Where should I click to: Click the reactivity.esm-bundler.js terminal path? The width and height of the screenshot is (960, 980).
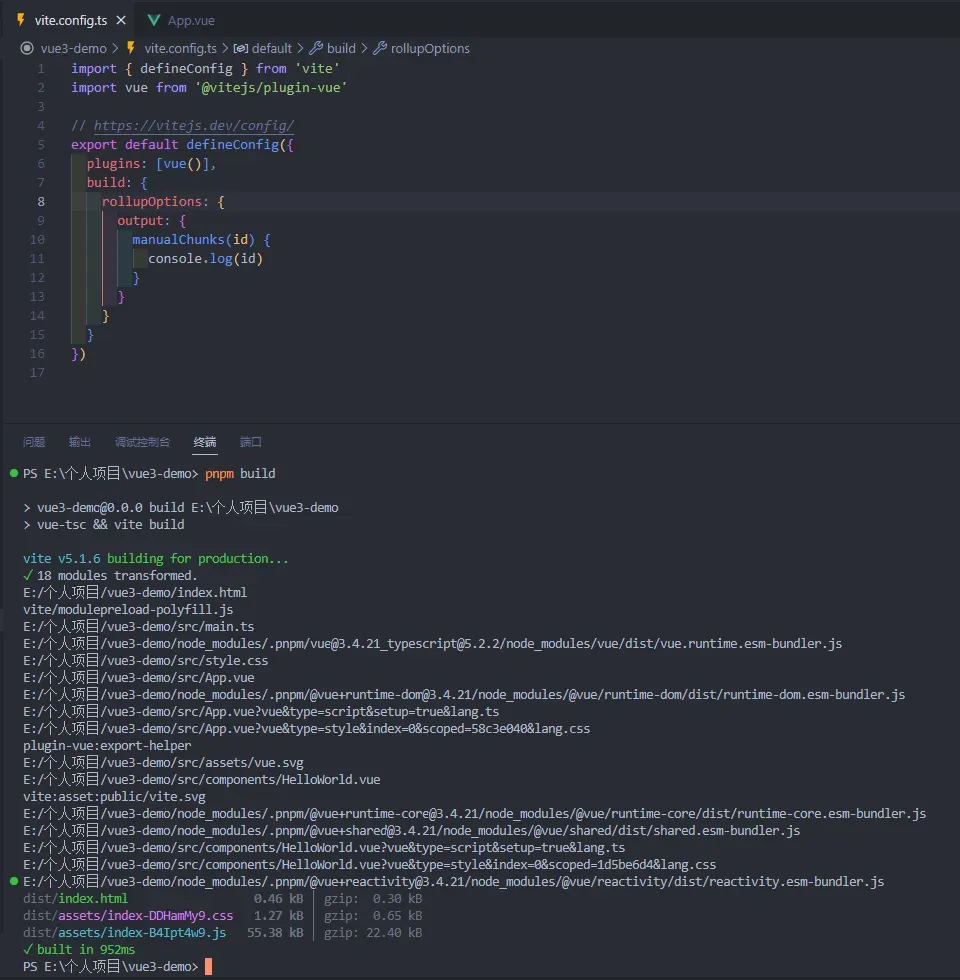pyautogui.click(x=454, y=881)
